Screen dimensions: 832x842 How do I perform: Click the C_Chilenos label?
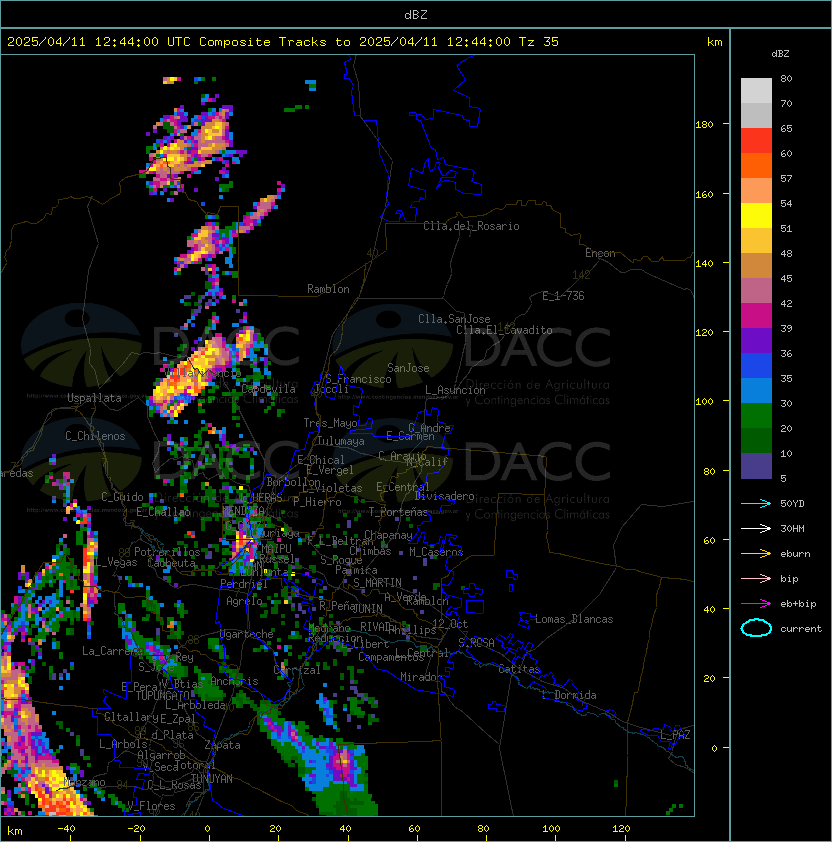point(95,436)
